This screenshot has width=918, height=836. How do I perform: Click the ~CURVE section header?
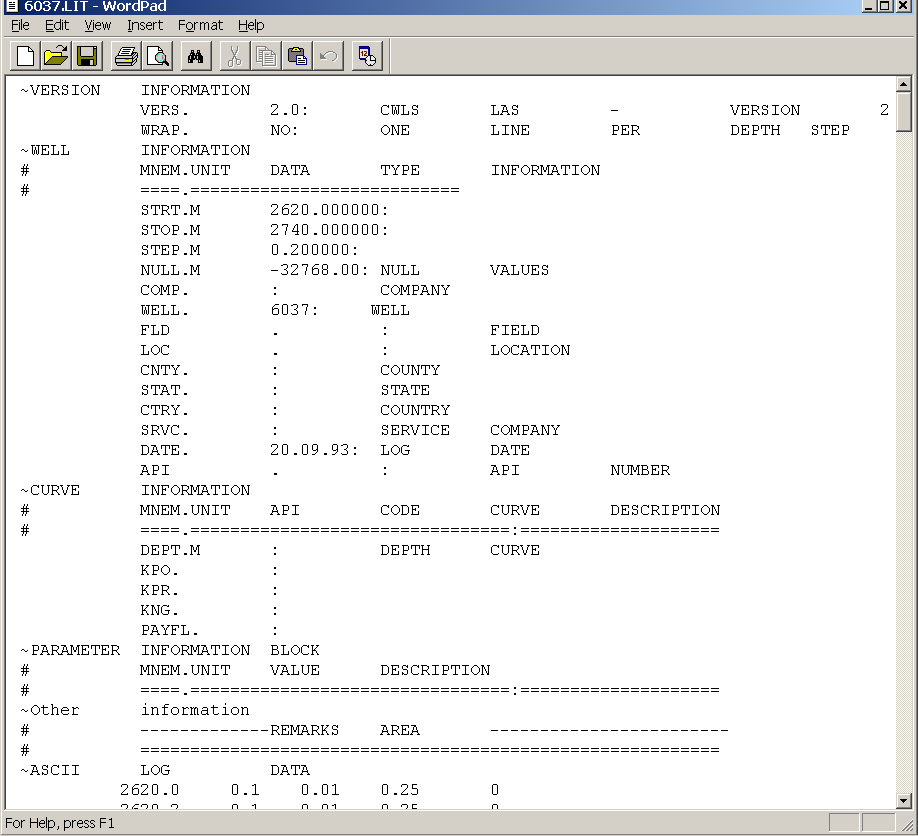(x=50, y=490)
